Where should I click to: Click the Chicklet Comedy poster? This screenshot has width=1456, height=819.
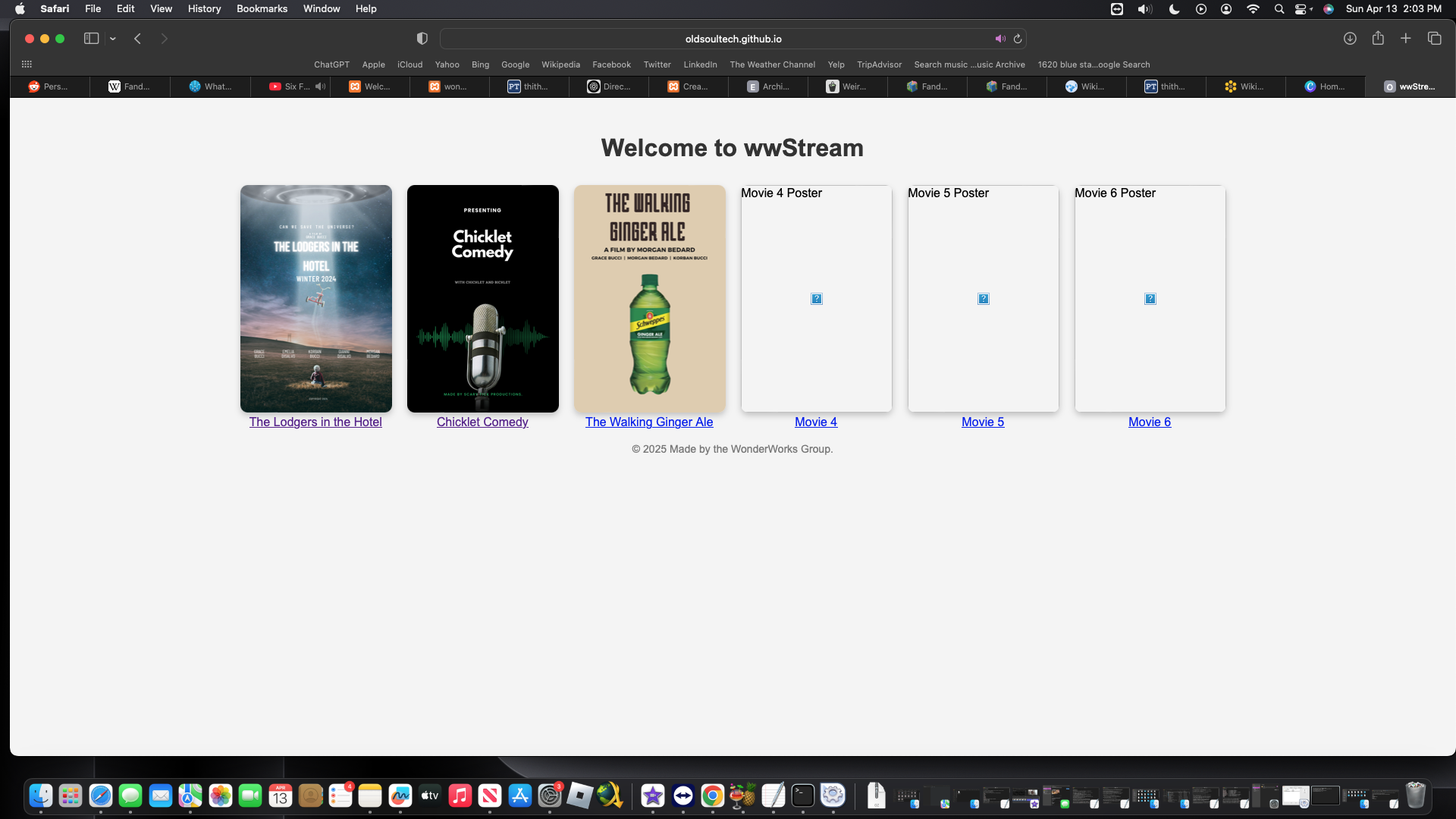pos(483,299)
